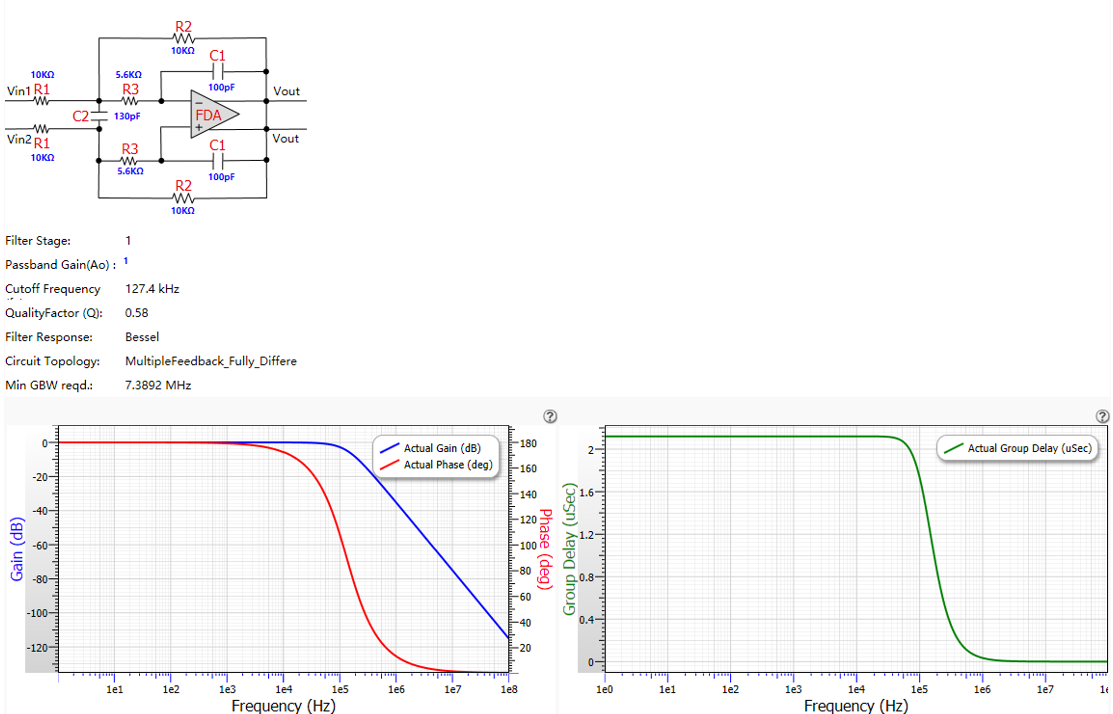Click the lower C1 capacitor symbol

(218, 160)
